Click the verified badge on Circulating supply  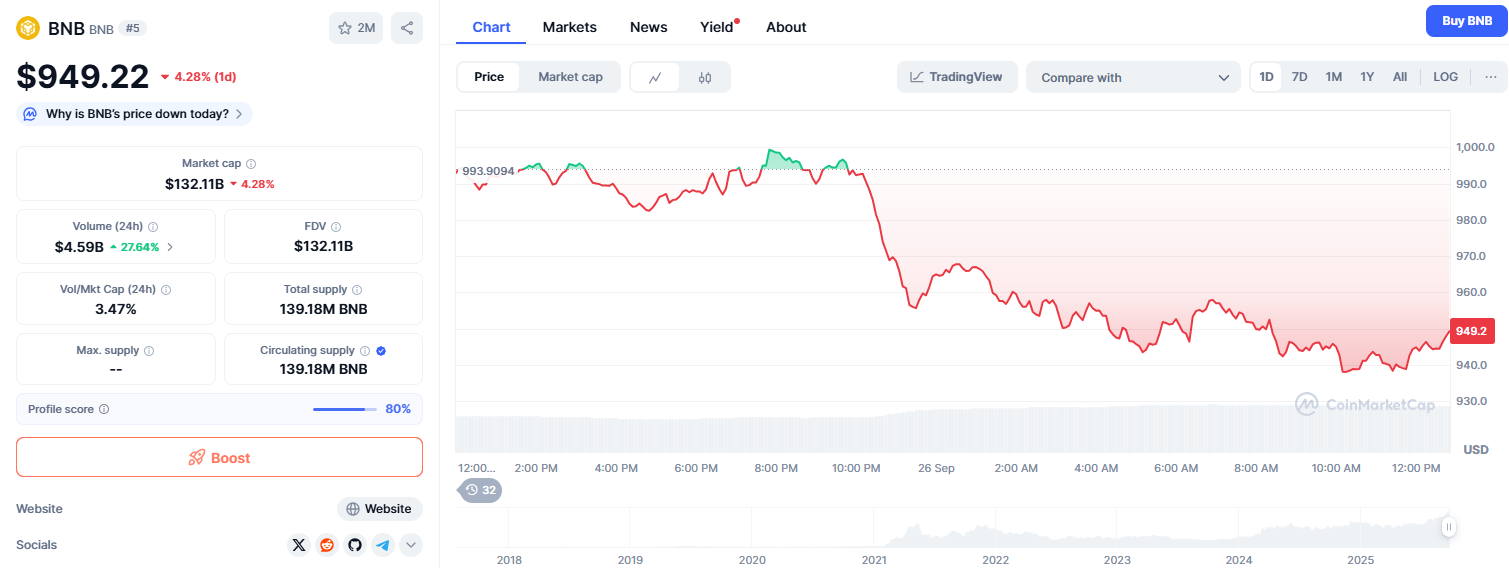381,351
